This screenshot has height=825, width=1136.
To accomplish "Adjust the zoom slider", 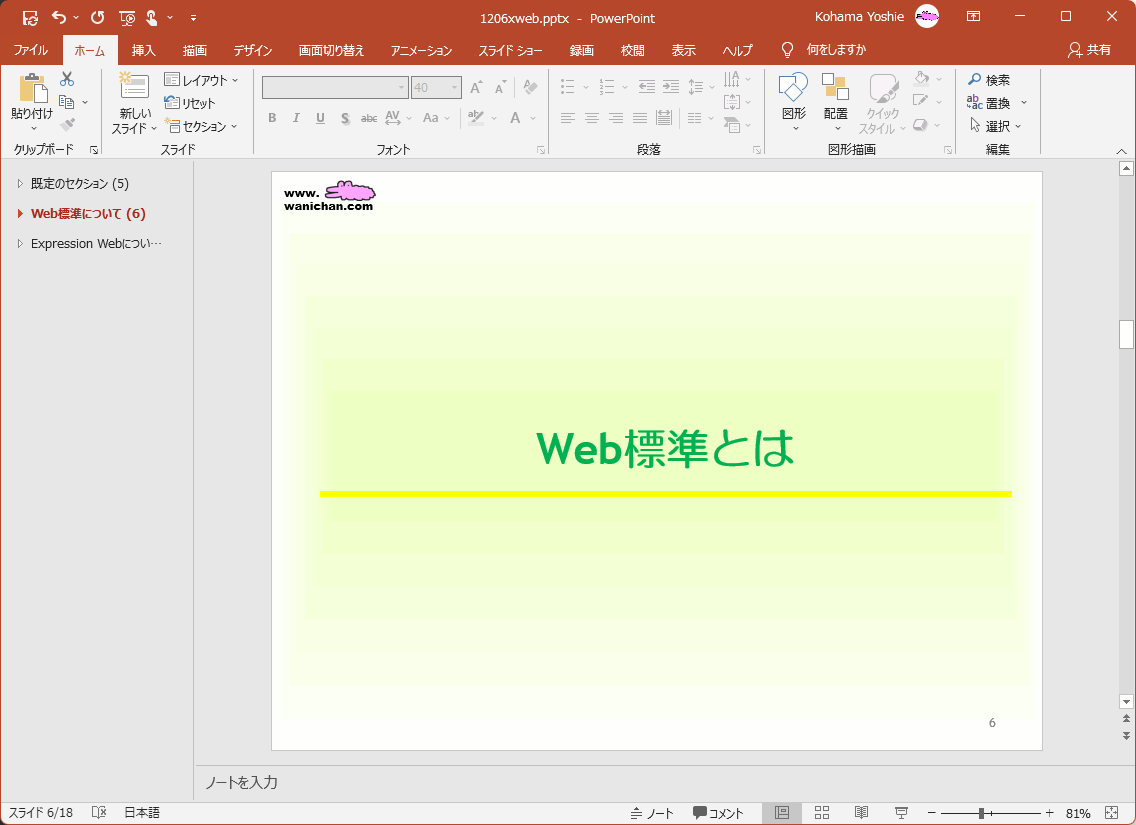I will coord(981,813).
